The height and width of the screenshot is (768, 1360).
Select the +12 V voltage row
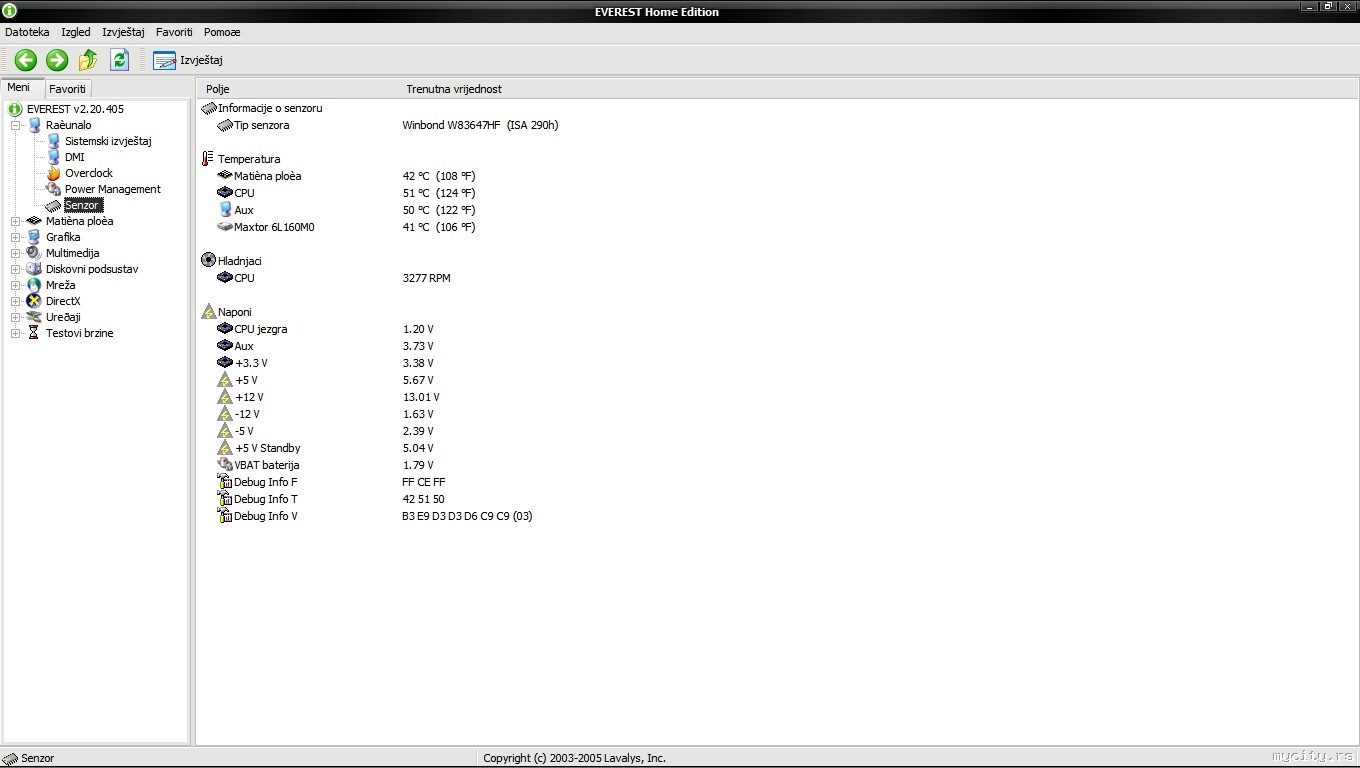coord(328,397)
